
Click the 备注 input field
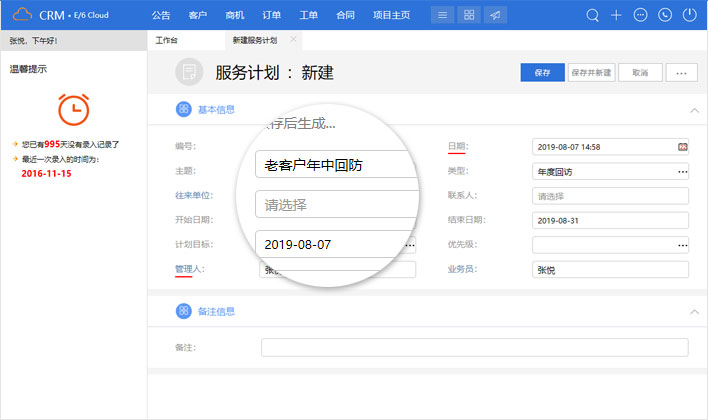474,347
